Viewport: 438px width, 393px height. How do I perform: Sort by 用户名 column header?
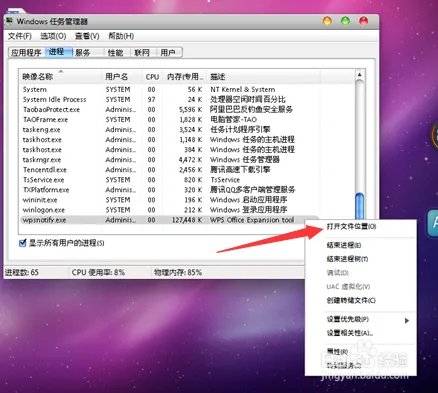click(x=122, y=77)
